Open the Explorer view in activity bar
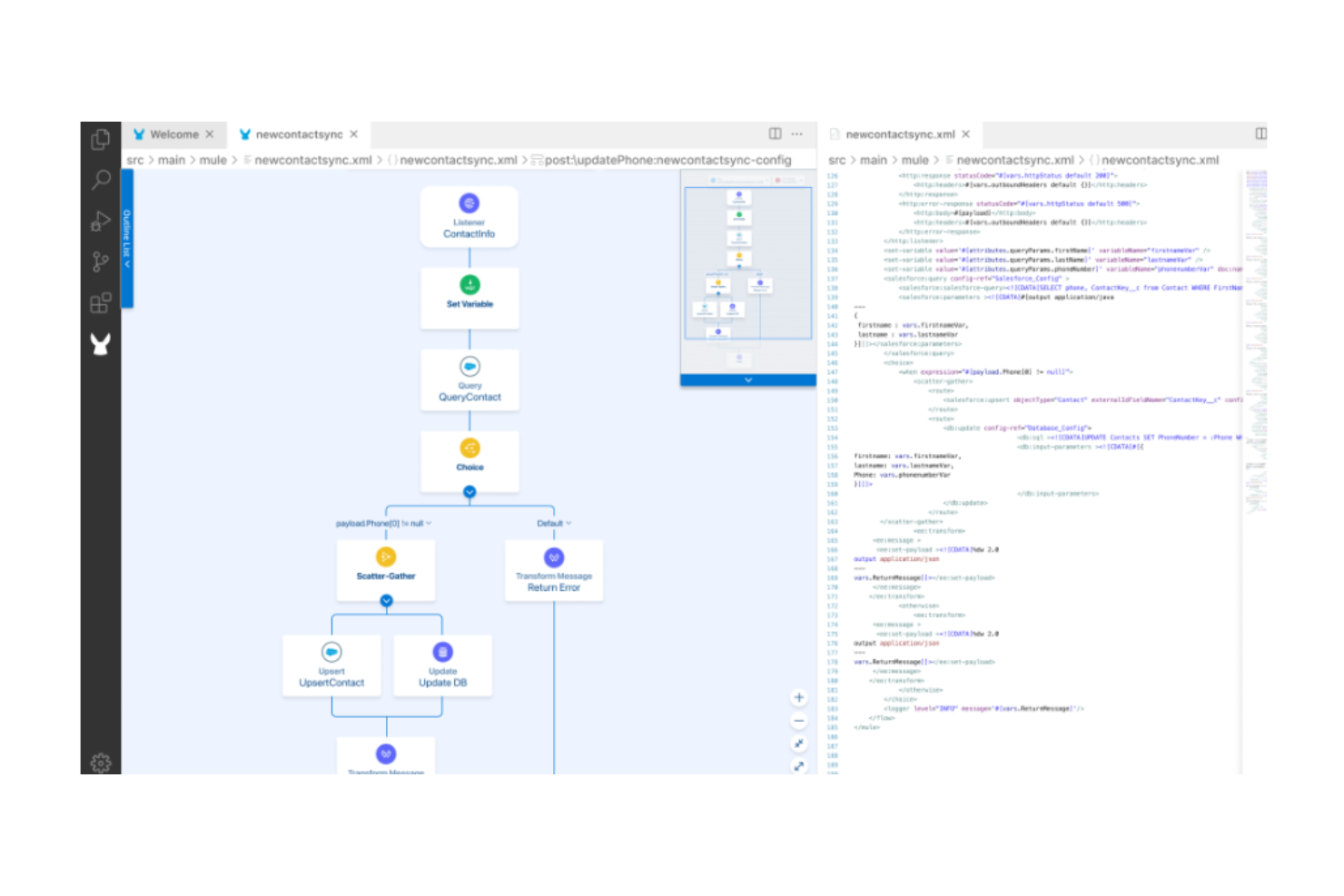The height and width of the screenshot is (896, 1344). 101,139
